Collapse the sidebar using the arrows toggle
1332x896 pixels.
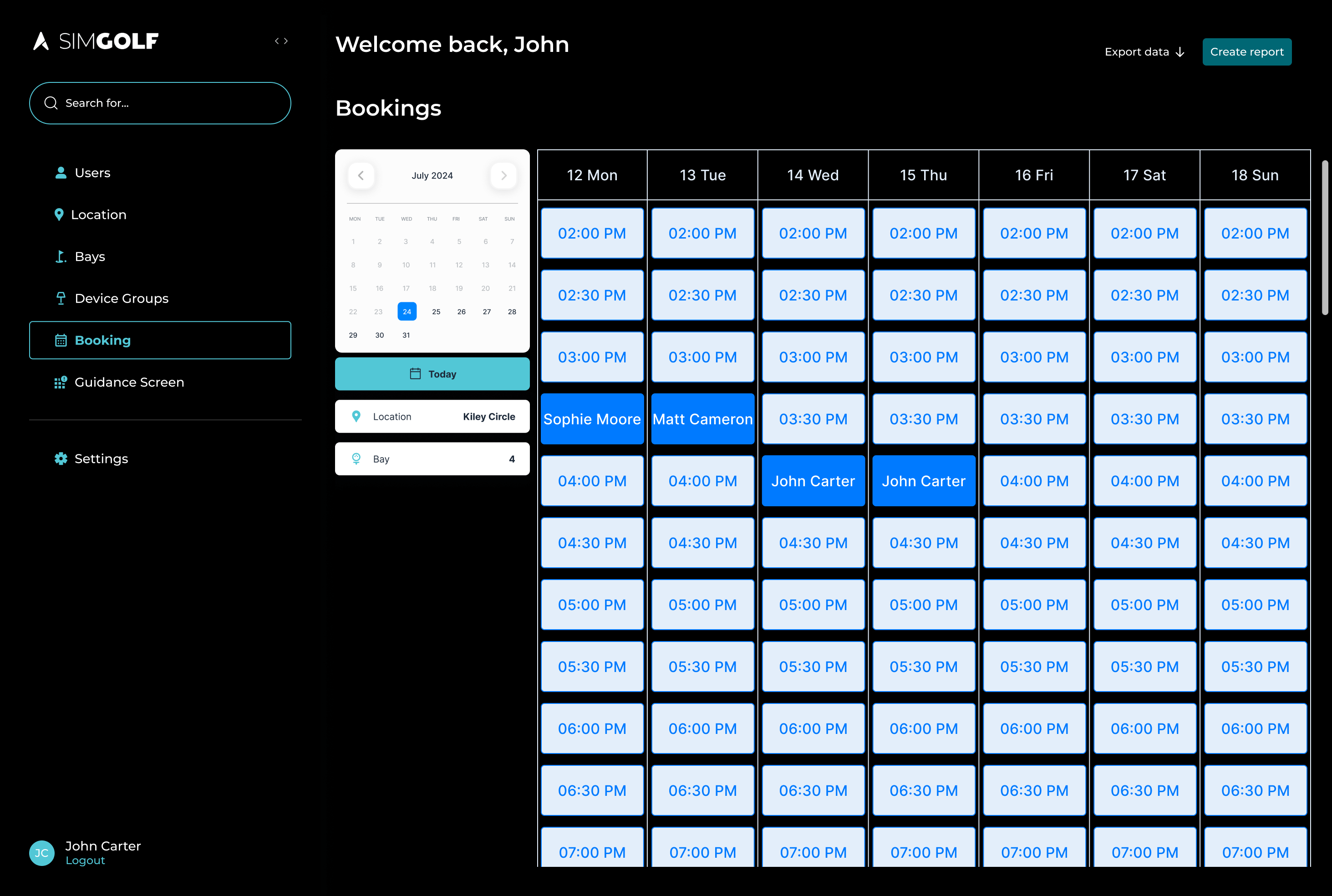(281, 41)
